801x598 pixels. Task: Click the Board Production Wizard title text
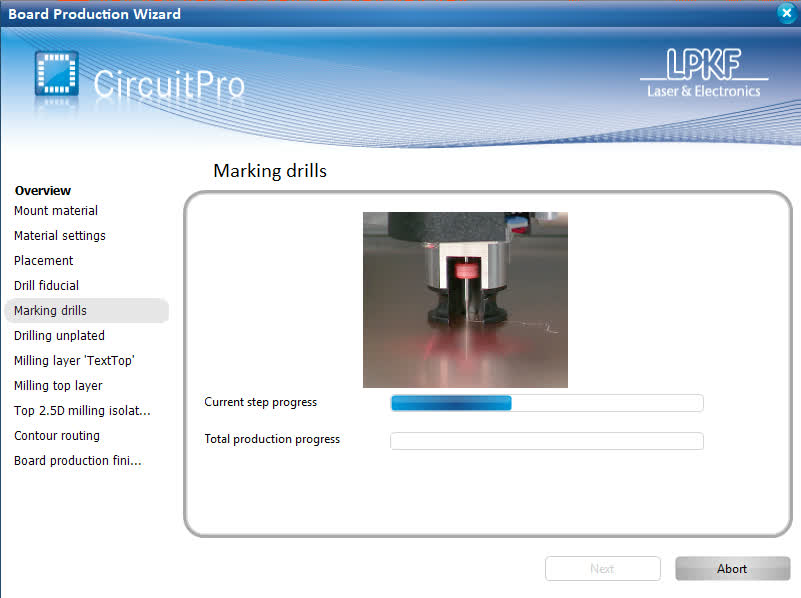click(x=95, y=14)
